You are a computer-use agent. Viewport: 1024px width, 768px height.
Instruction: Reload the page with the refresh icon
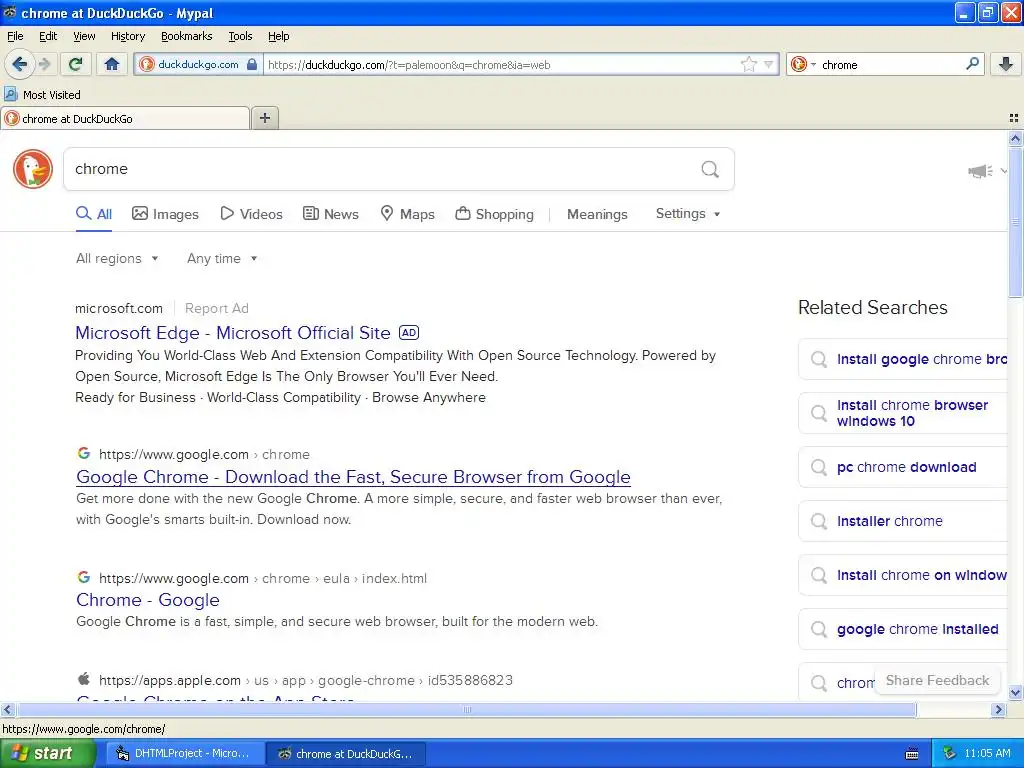pyautogui.click(x=75, y=64)
